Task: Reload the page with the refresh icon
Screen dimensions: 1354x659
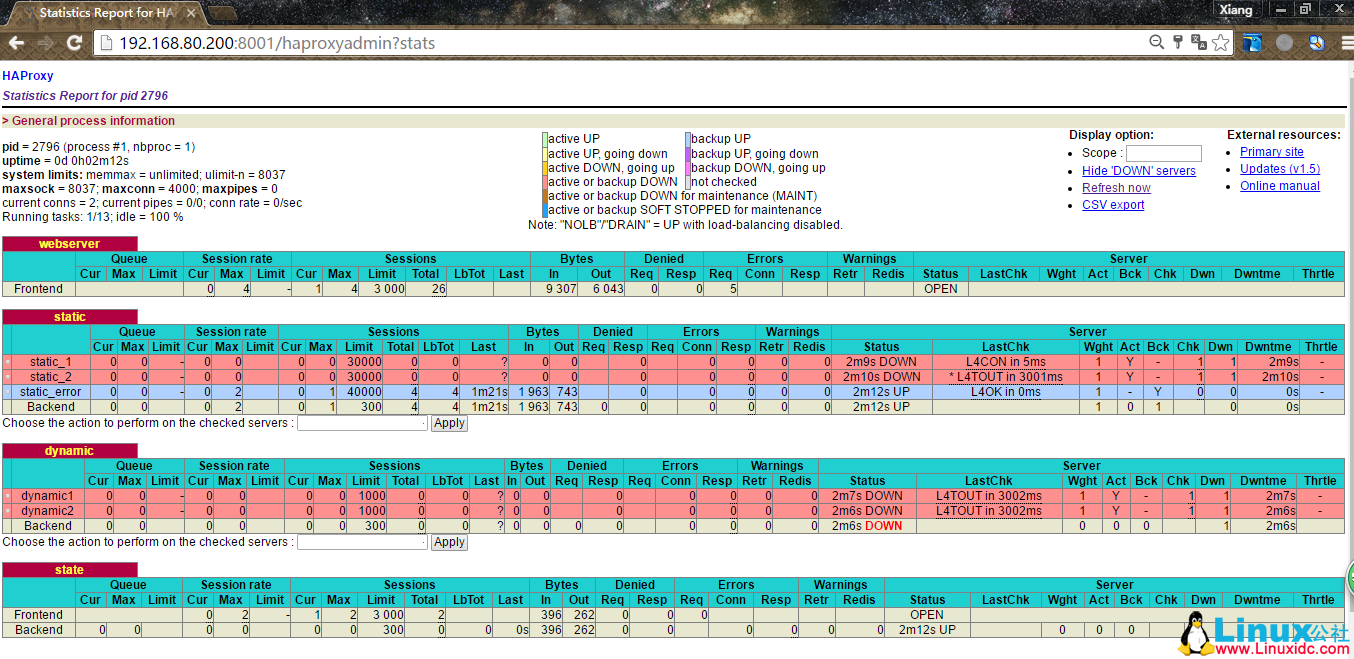Action: (75, 42)
